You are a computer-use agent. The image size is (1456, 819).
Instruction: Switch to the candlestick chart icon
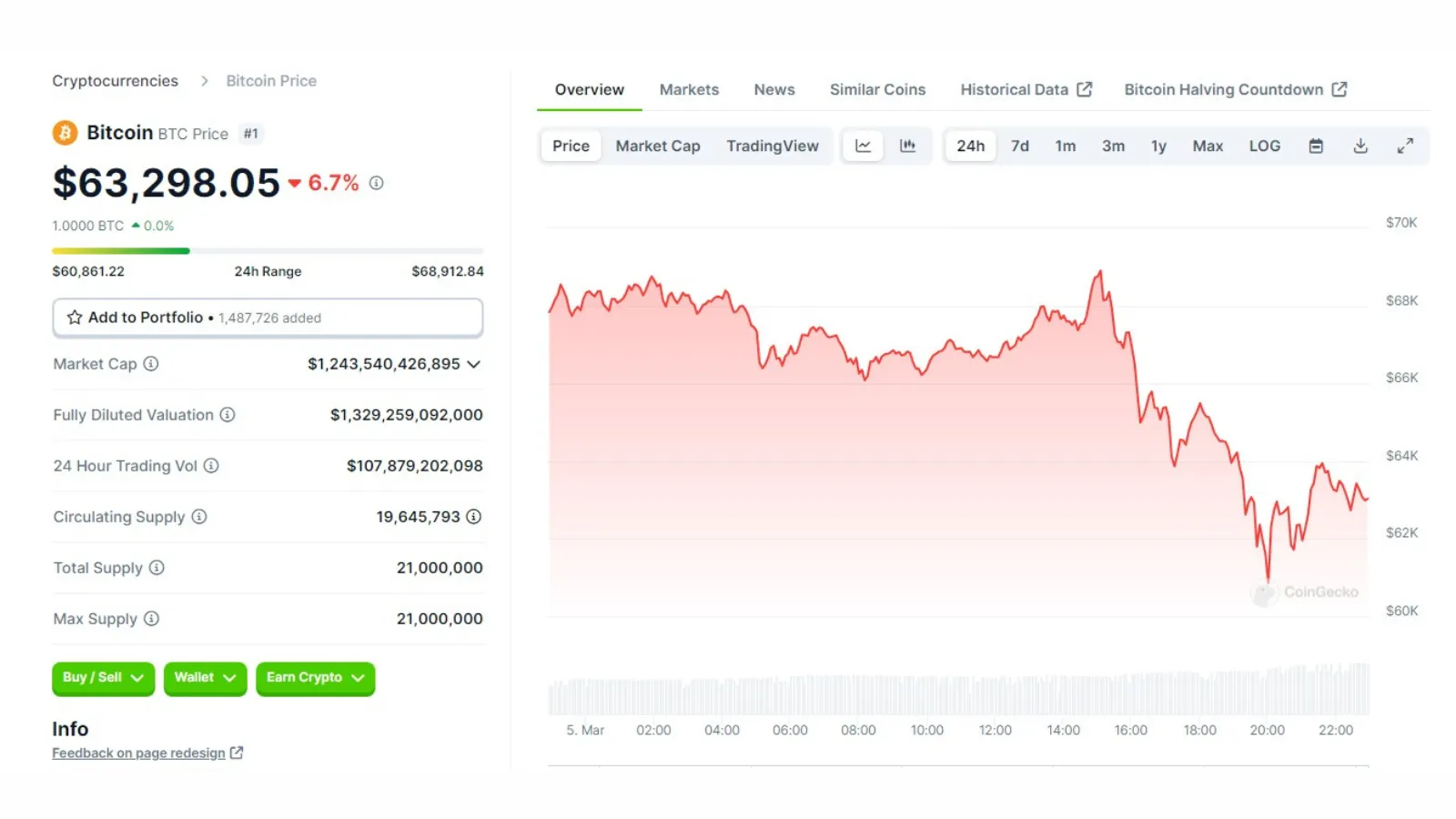[907, 146]
